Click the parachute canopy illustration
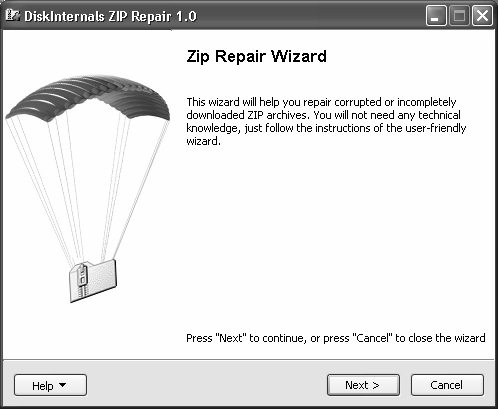498x409 pixels. point(88,98)
